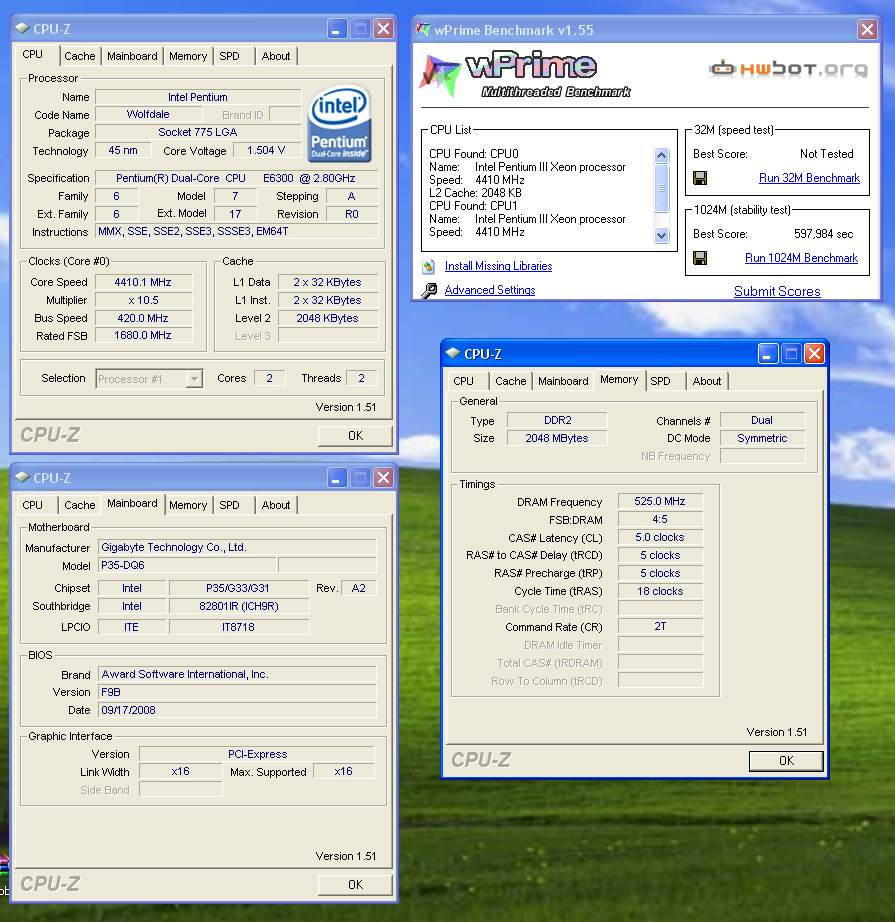Click the Intel Pentium logo in CPU-Z
895x922 pixels.
pyautogui.click(x=339, y=123)
